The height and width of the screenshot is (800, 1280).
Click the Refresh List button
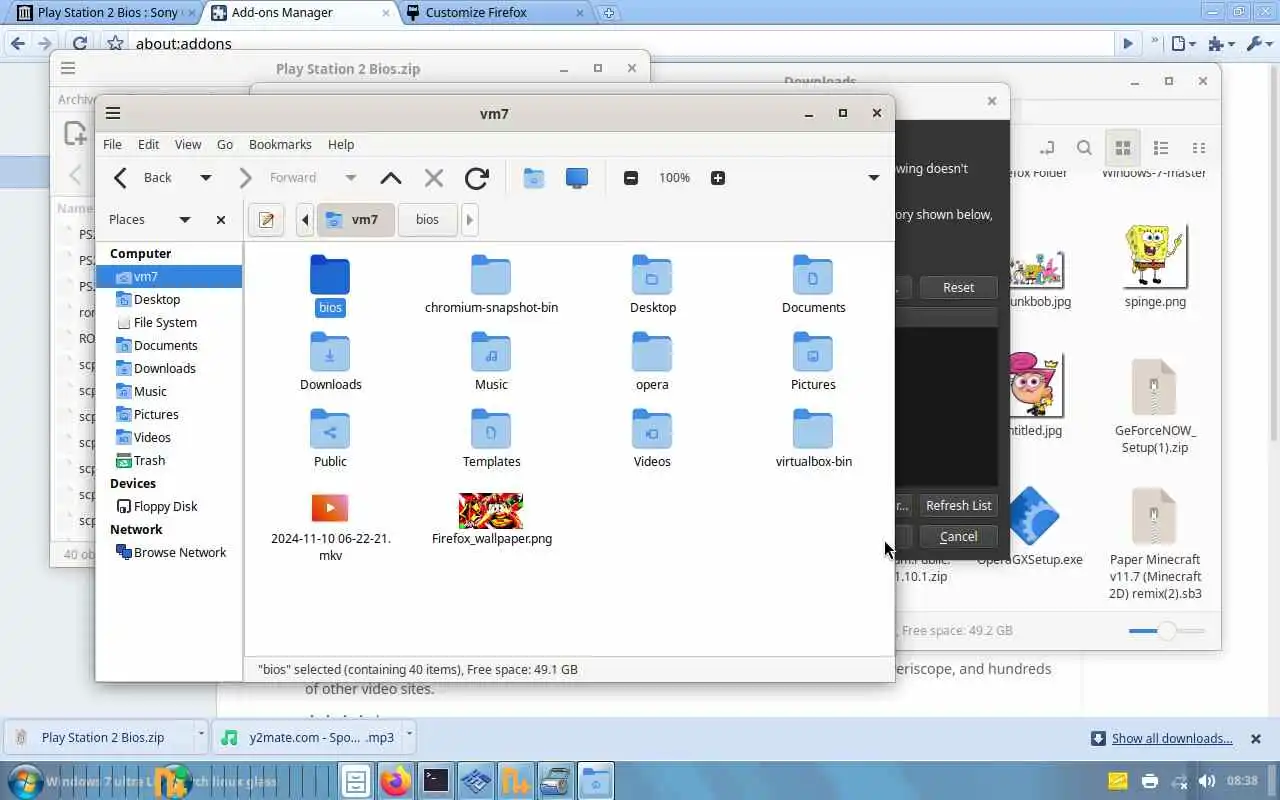[958, 505]
